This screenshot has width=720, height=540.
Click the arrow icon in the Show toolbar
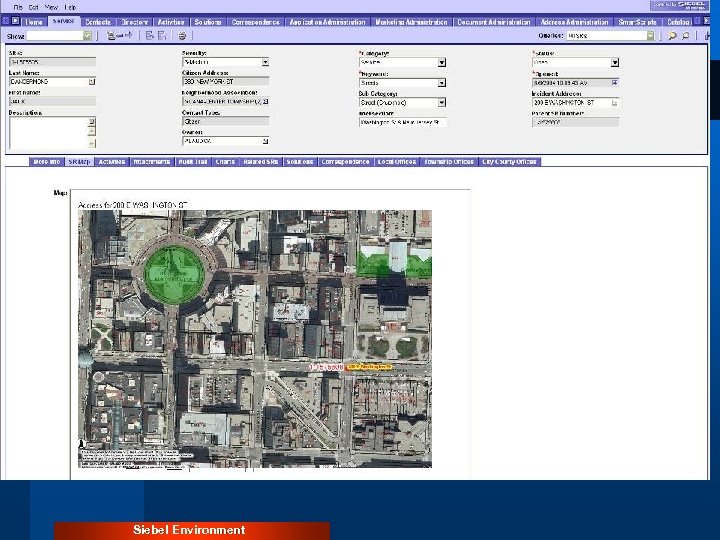tap(127, 35)
